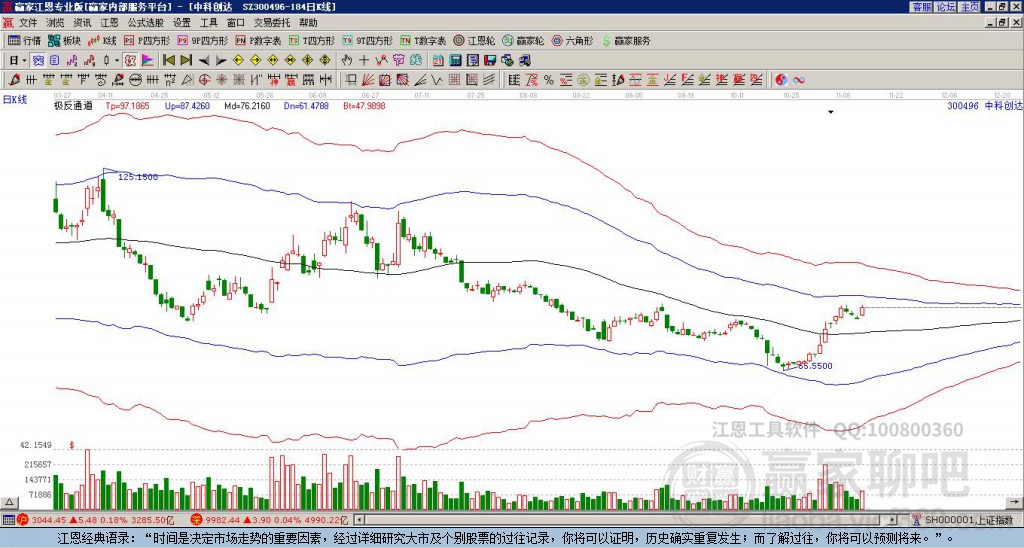Open the yin-yang taiji icon

point(781,80)
